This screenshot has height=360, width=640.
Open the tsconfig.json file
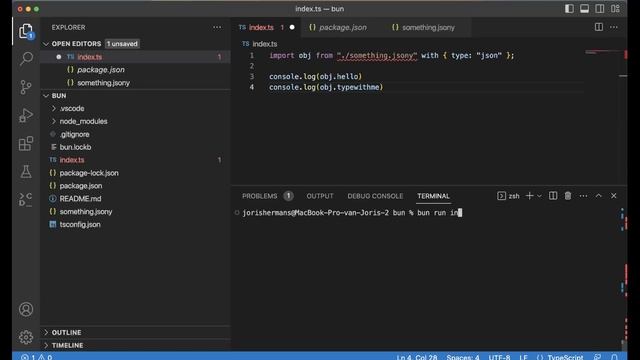point(136,224)
